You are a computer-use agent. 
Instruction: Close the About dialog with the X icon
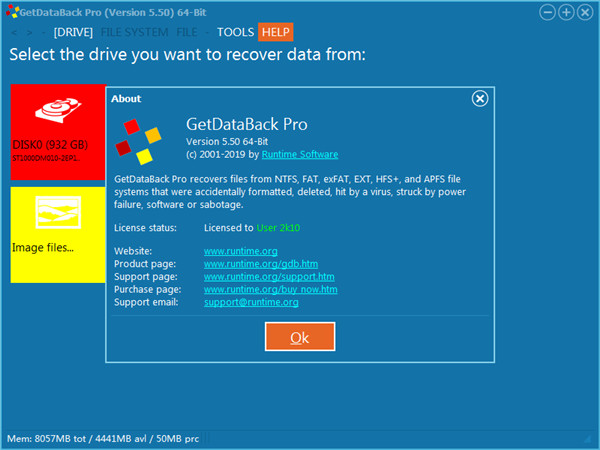tap(479, 99)
